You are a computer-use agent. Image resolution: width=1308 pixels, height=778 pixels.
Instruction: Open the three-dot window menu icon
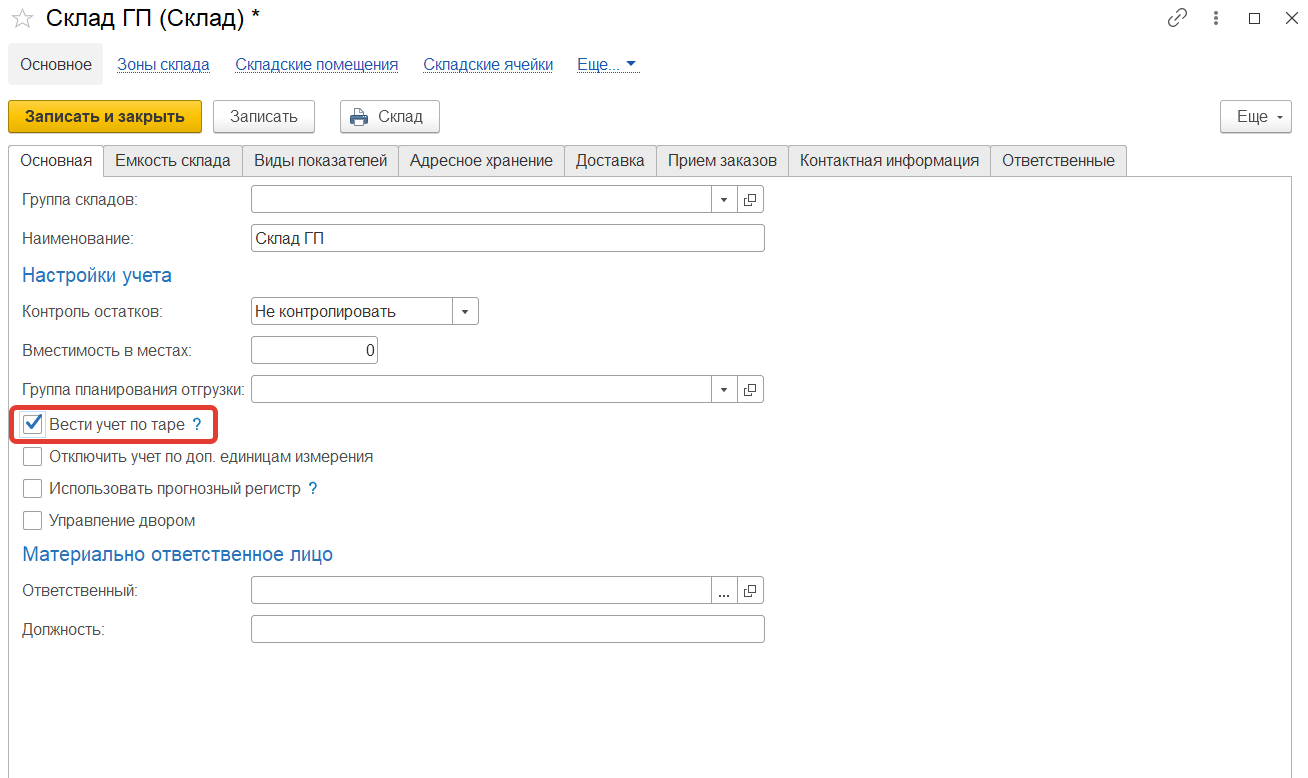point(1216,18)
